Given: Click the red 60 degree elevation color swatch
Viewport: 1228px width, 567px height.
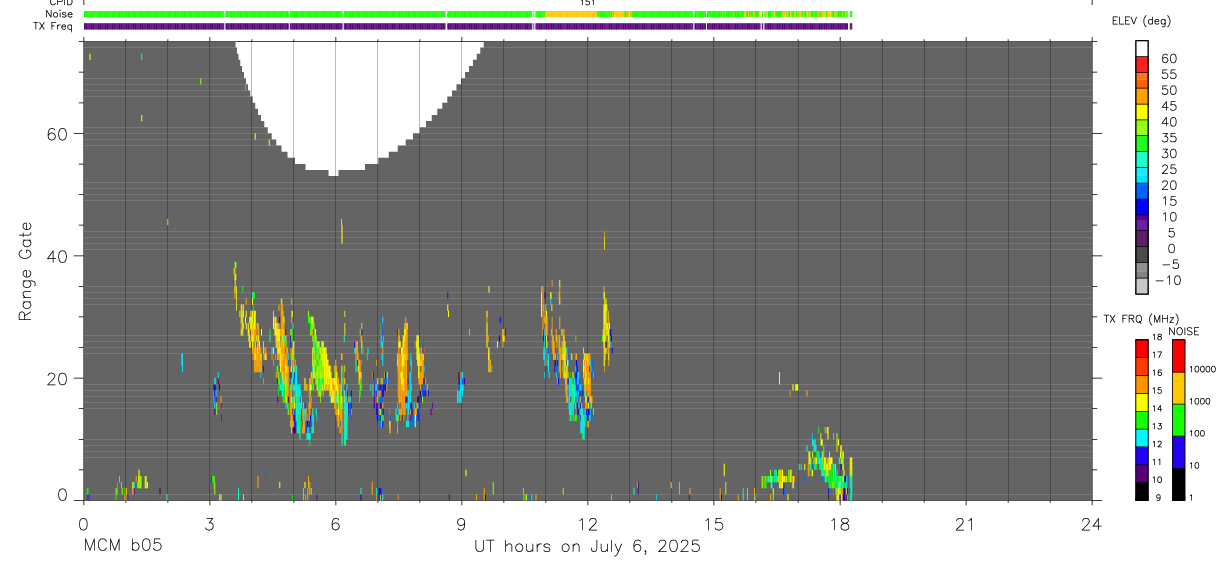Looking at the screenshot, I should click(1142, 66).
